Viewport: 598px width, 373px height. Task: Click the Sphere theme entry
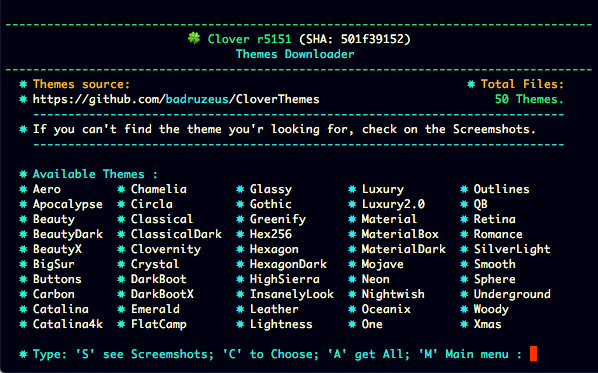(495, 280)
